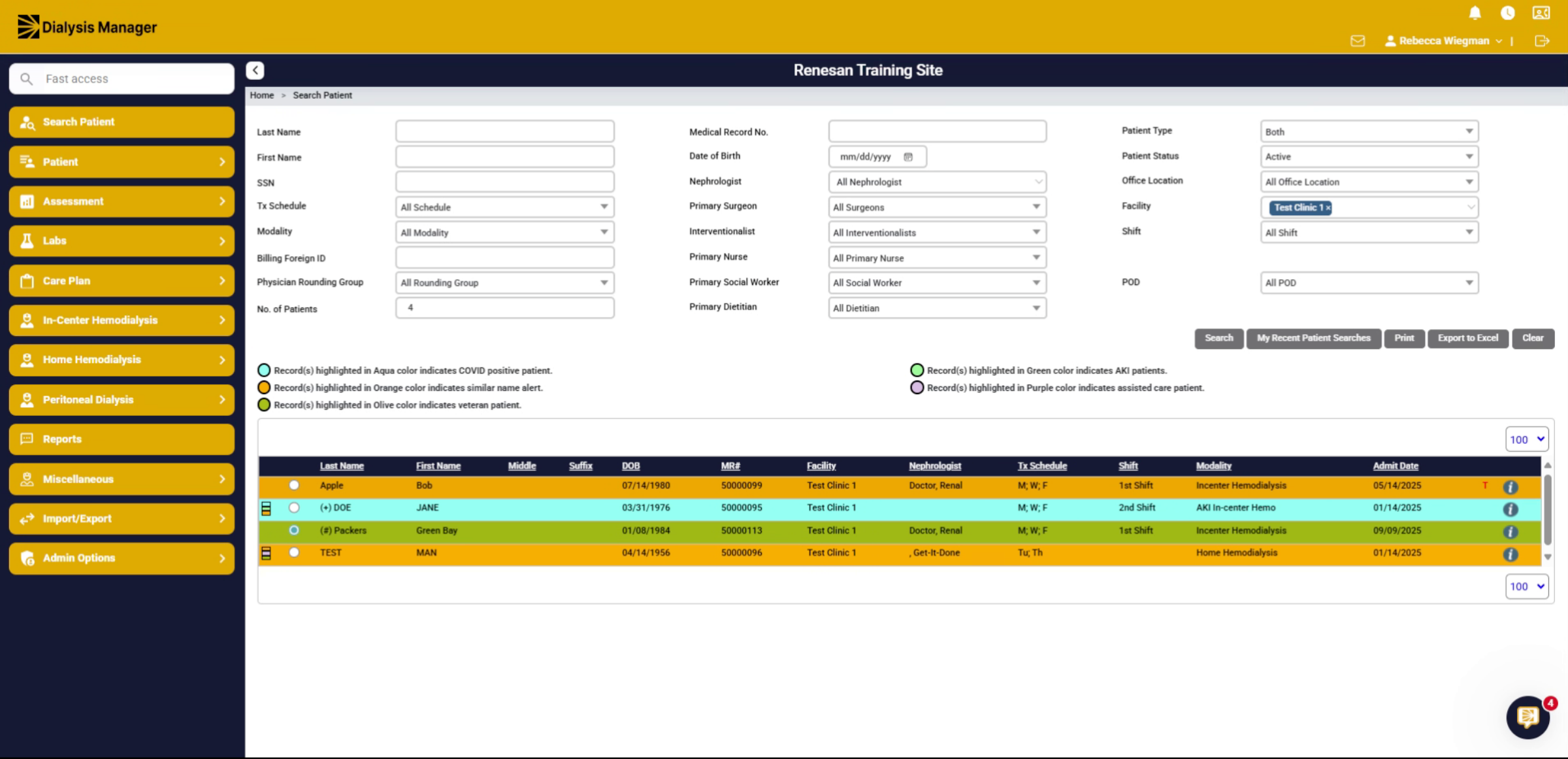Click the Clear button

[x=1533, y=338]
